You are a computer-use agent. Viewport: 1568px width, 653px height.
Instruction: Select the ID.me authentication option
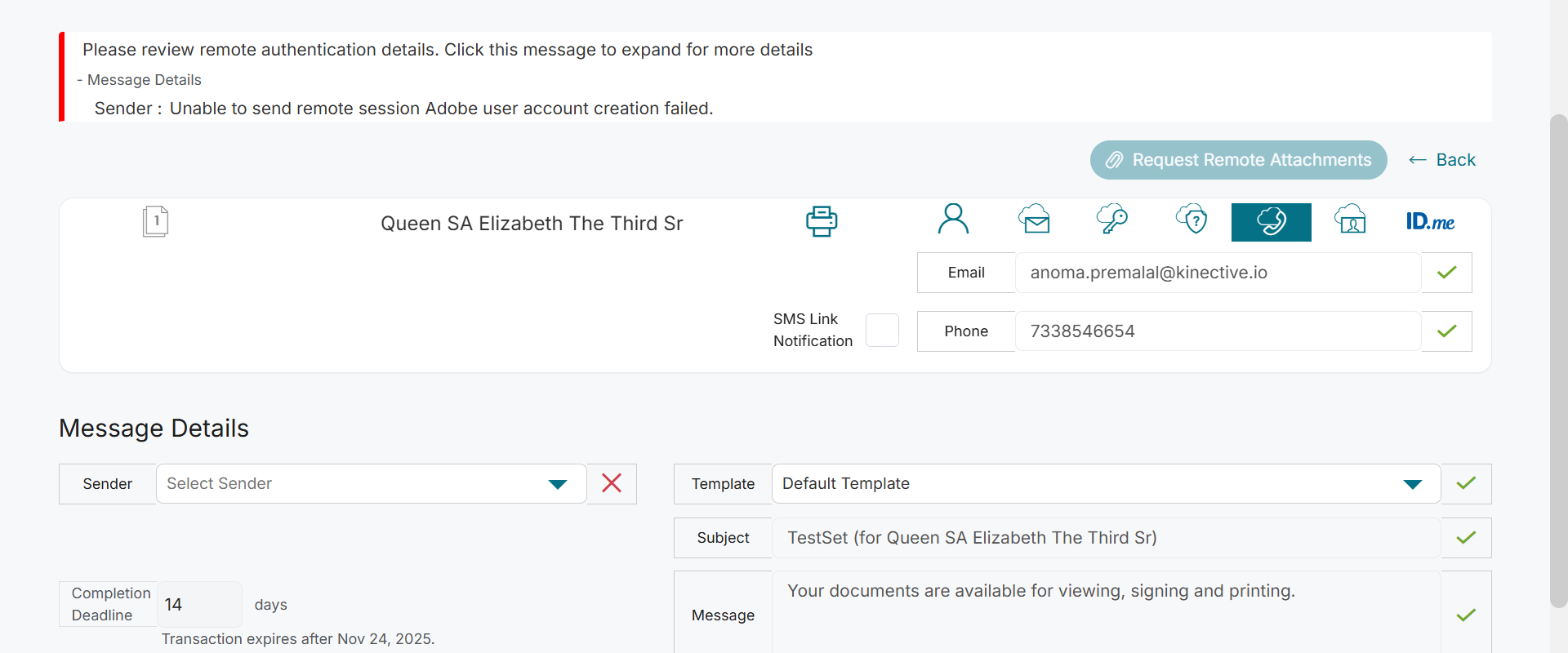click(x=1430, y=222)
